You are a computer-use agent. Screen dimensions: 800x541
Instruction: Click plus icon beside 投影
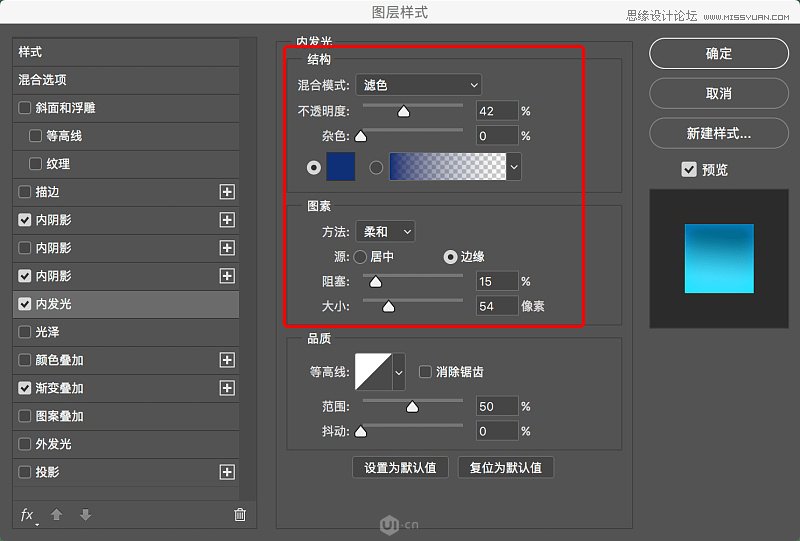click(x=227, y=472)
